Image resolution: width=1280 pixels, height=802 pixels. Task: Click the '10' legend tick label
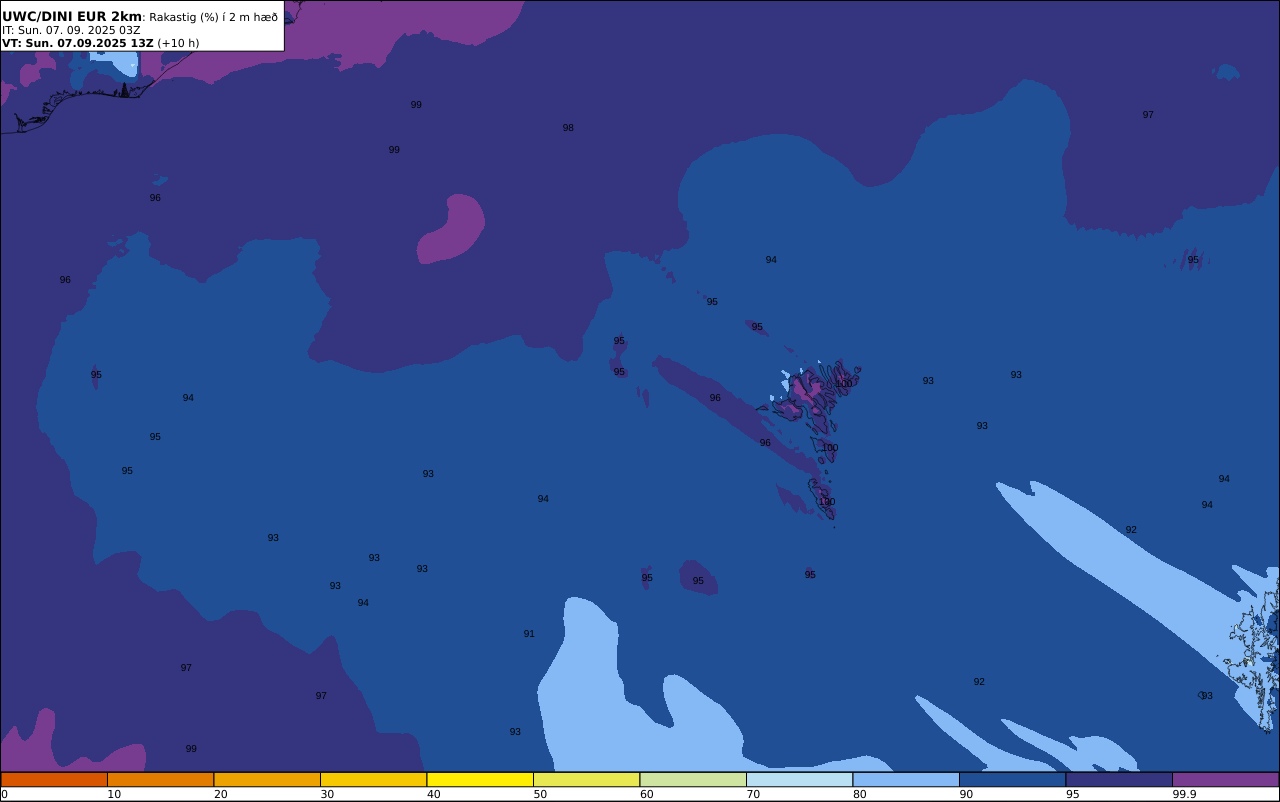114,794
